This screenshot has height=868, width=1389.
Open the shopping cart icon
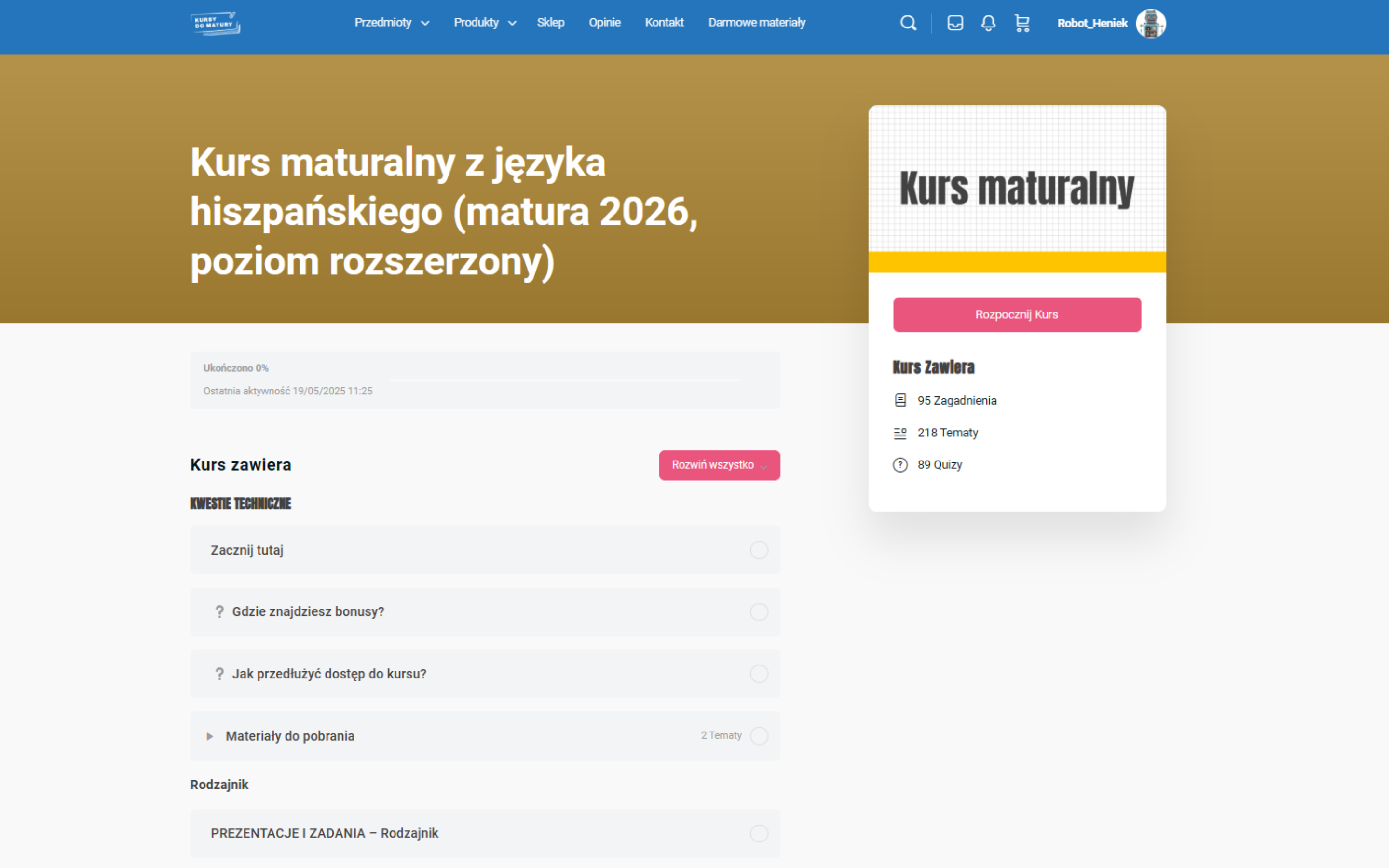[1022, 23]
